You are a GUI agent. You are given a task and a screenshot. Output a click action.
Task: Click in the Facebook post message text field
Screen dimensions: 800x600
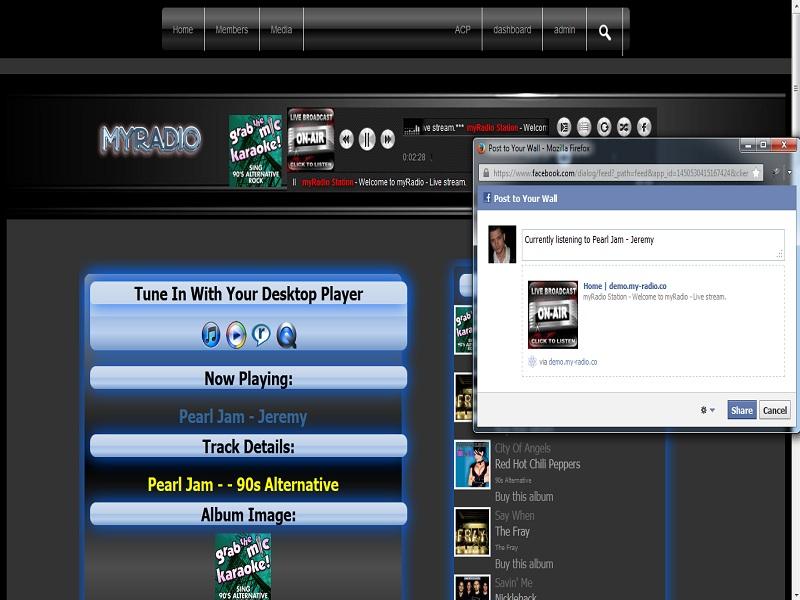[x=653, y=245]
